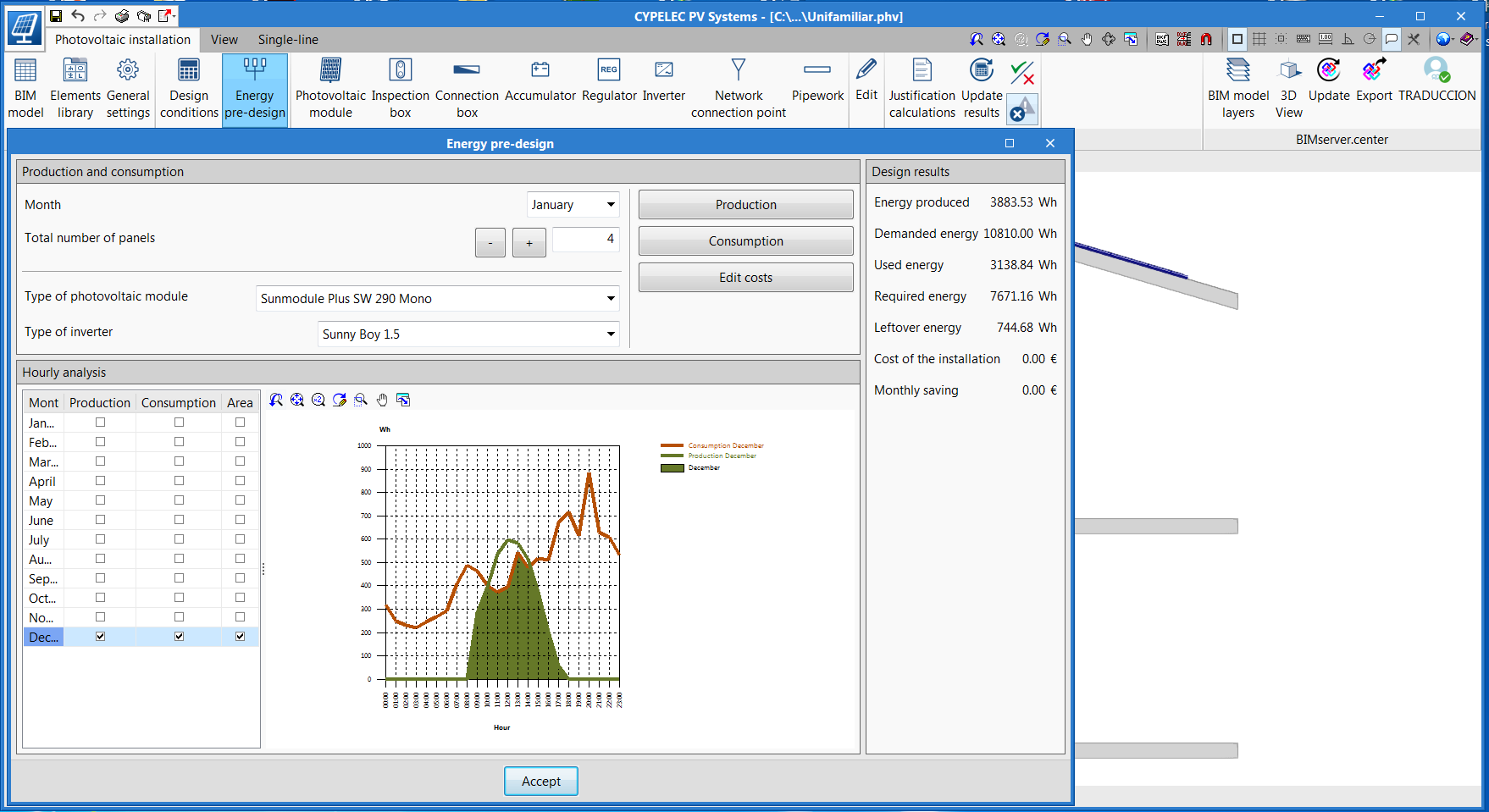Check the Area box for June
1489x812 pixels.
[x=240, y=519]
